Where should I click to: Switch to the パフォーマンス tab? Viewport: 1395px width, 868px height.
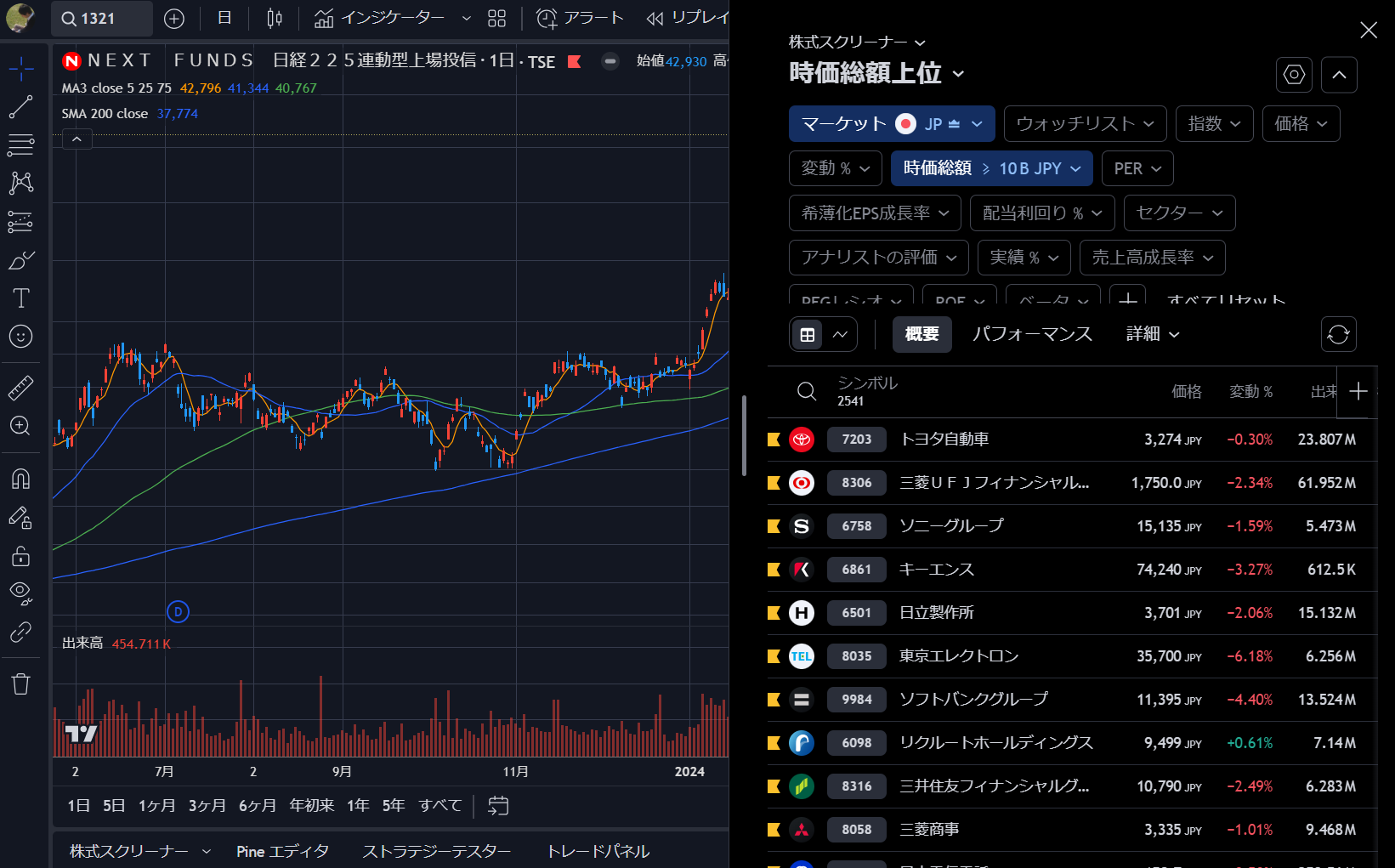tap(1033, 333)
